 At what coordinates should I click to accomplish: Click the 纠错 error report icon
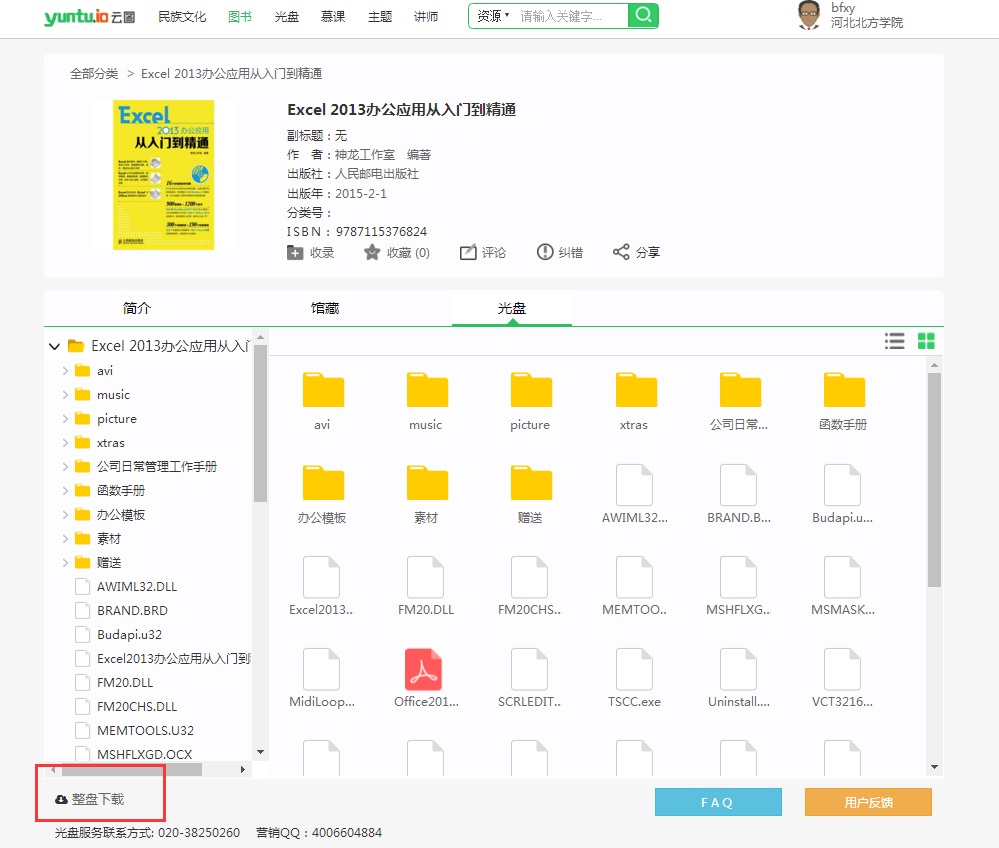coord(545,252)
